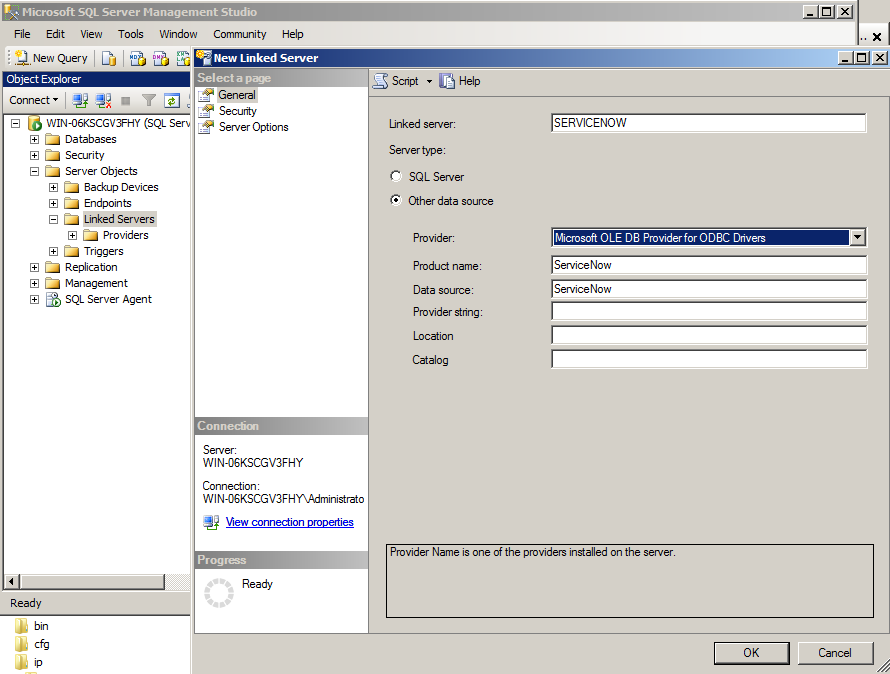Open Help from the dialog toolbar icon
The image size is (890, 674).
click(x=447, y=81)
